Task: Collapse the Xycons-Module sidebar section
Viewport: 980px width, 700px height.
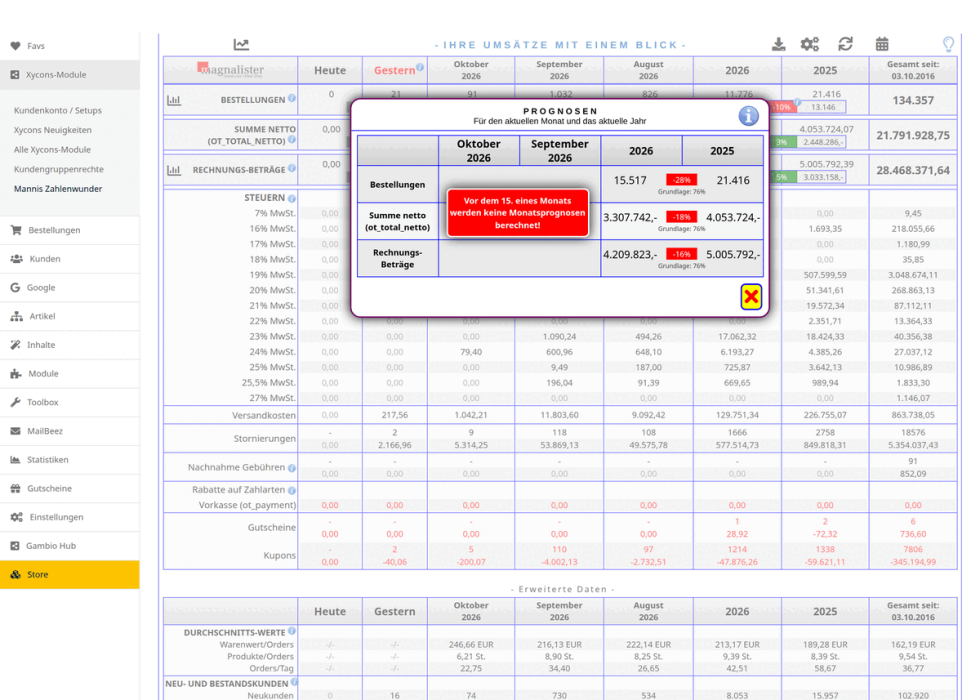Action: coord(70,74)
